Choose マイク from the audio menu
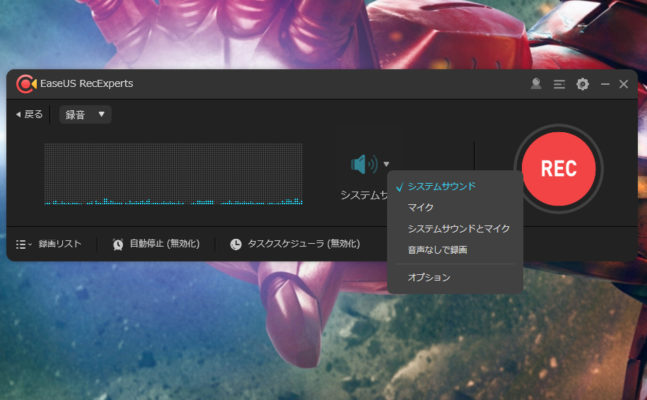 [x=420, y=207]
